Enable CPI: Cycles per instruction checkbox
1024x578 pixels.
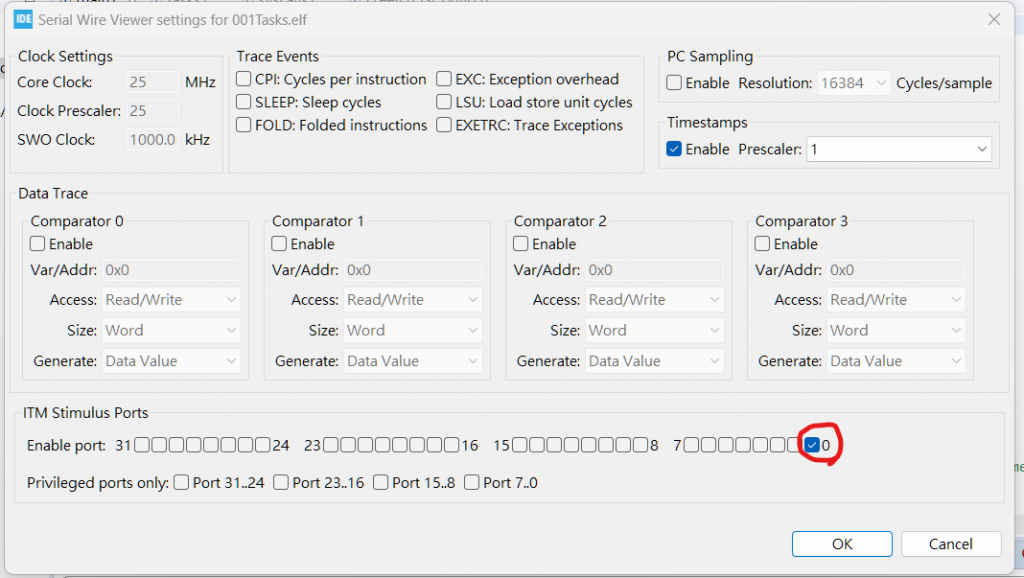(x=244, y=79)
